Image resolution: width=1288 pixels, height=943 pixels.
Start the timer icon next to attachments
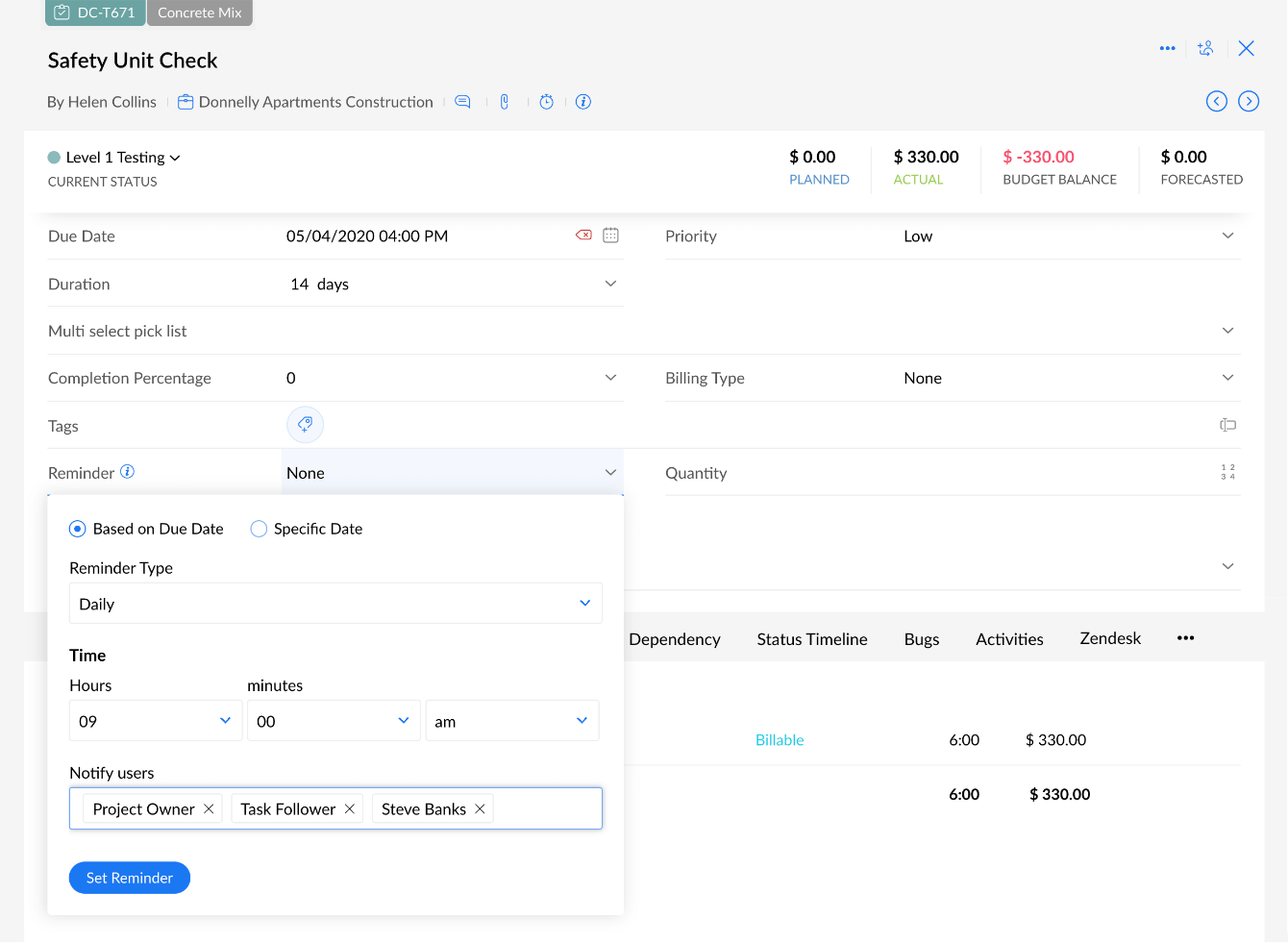(x=546, y=101)
